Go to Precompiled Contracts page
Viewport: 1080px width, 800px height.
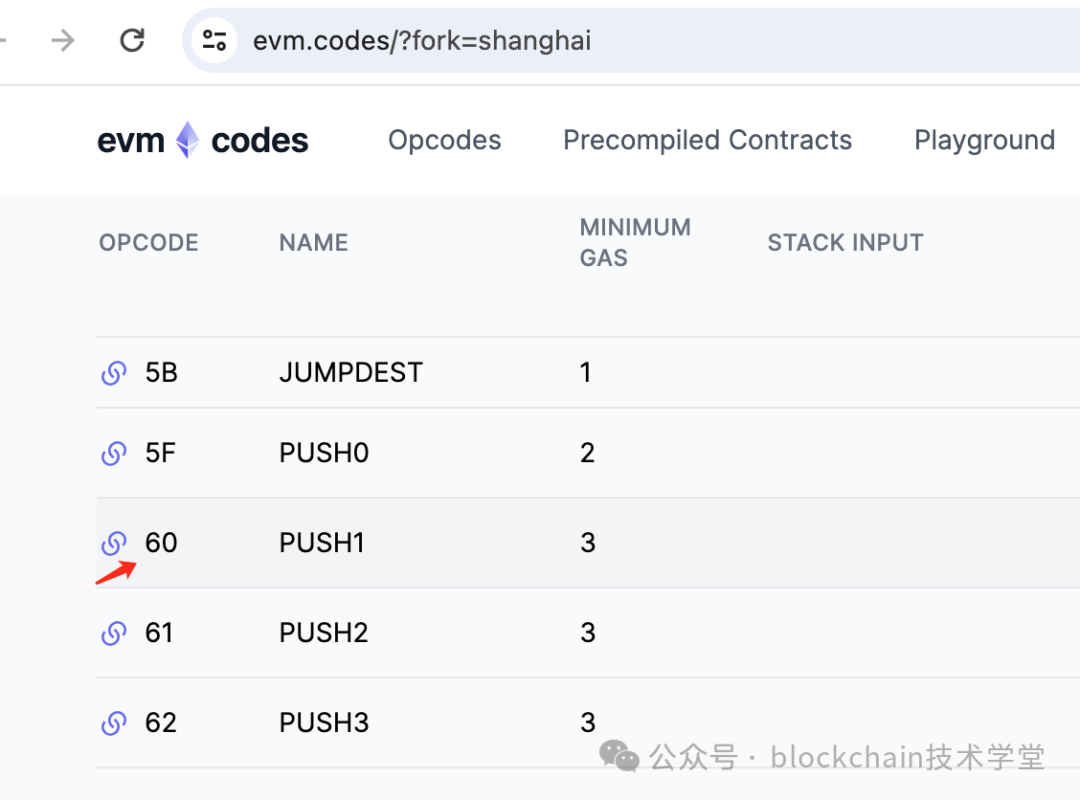click(x=707, y=140)
